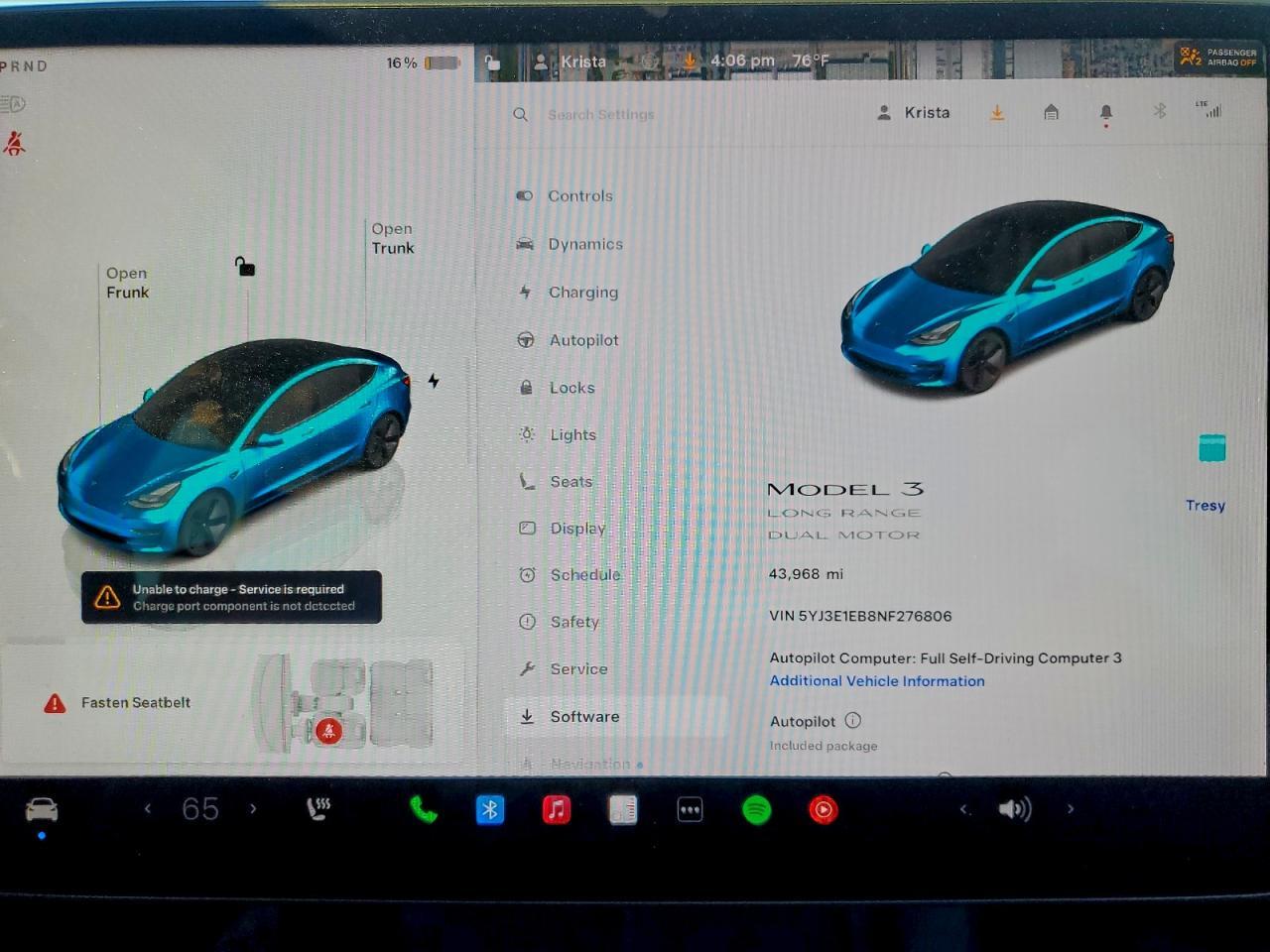The image size is (1270, 952).
Task: Raise the volume with right arrow
Action: point(1070,809)
